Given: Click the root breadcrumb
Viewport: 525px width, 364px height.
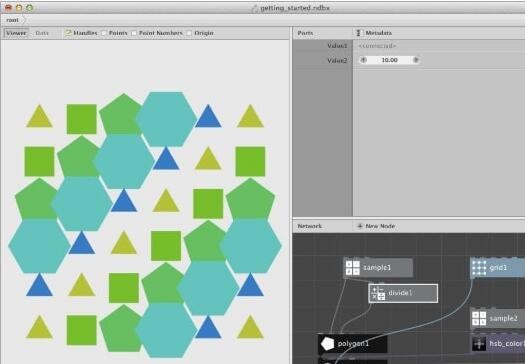Looking at the screenshot, I should [12, 20].
